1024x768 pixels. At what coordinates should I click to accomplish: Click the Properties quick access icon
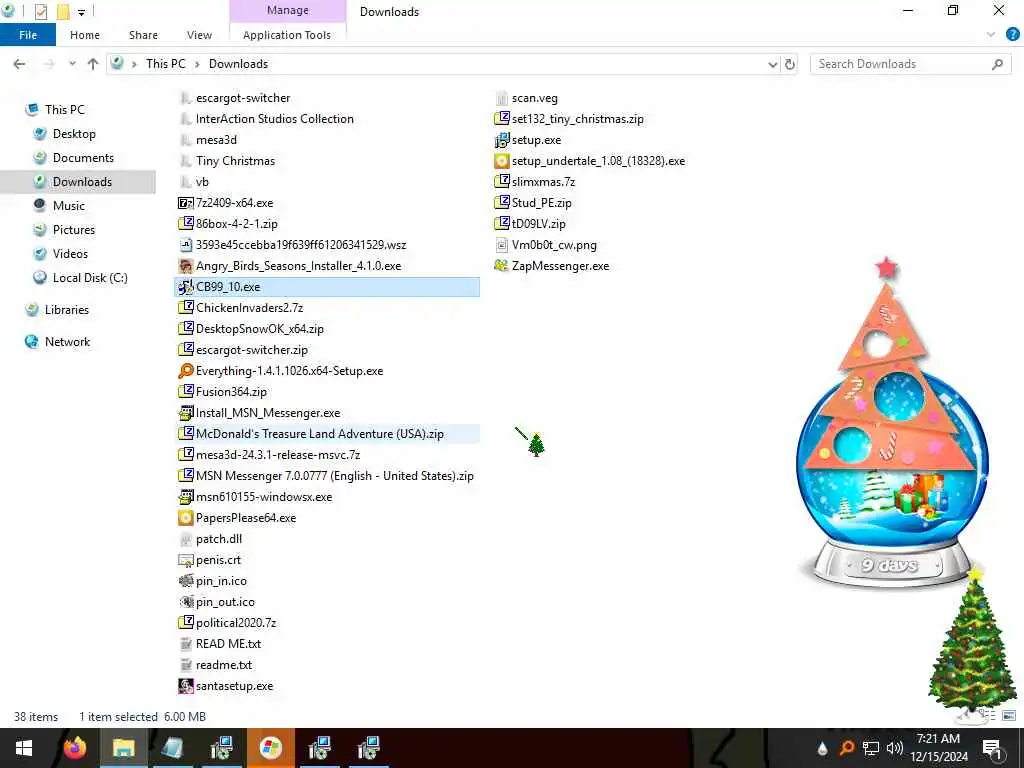pyautogui.click(x=40, y=12)
